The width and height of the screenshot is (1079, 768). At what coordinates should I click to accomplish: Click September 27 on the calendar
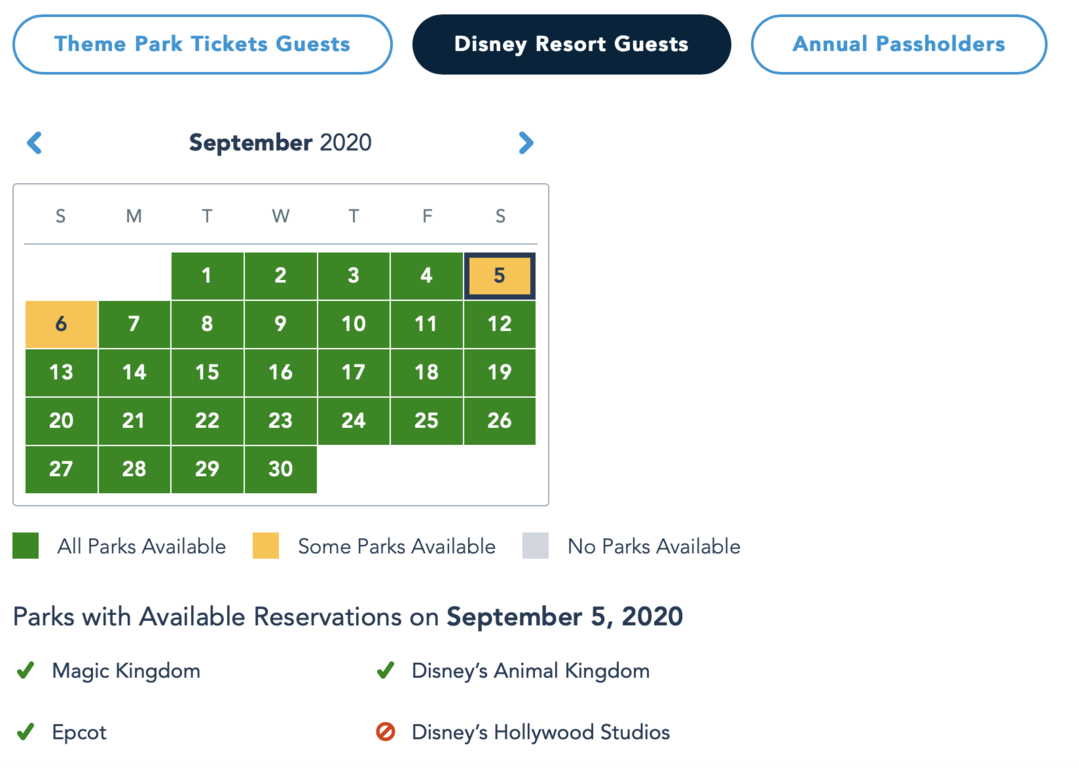point(61,469)
